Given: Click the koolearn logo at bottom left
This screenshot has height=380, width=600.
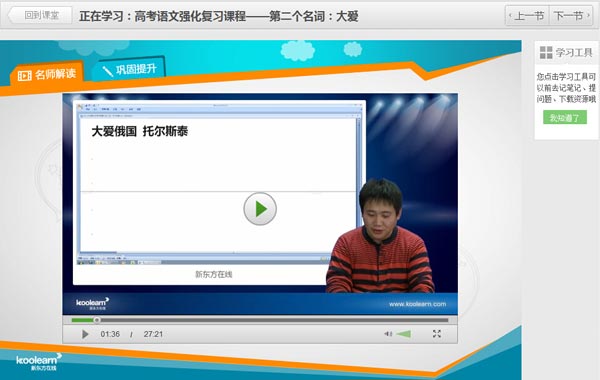Looking at the screenshot, I should 38,362.
